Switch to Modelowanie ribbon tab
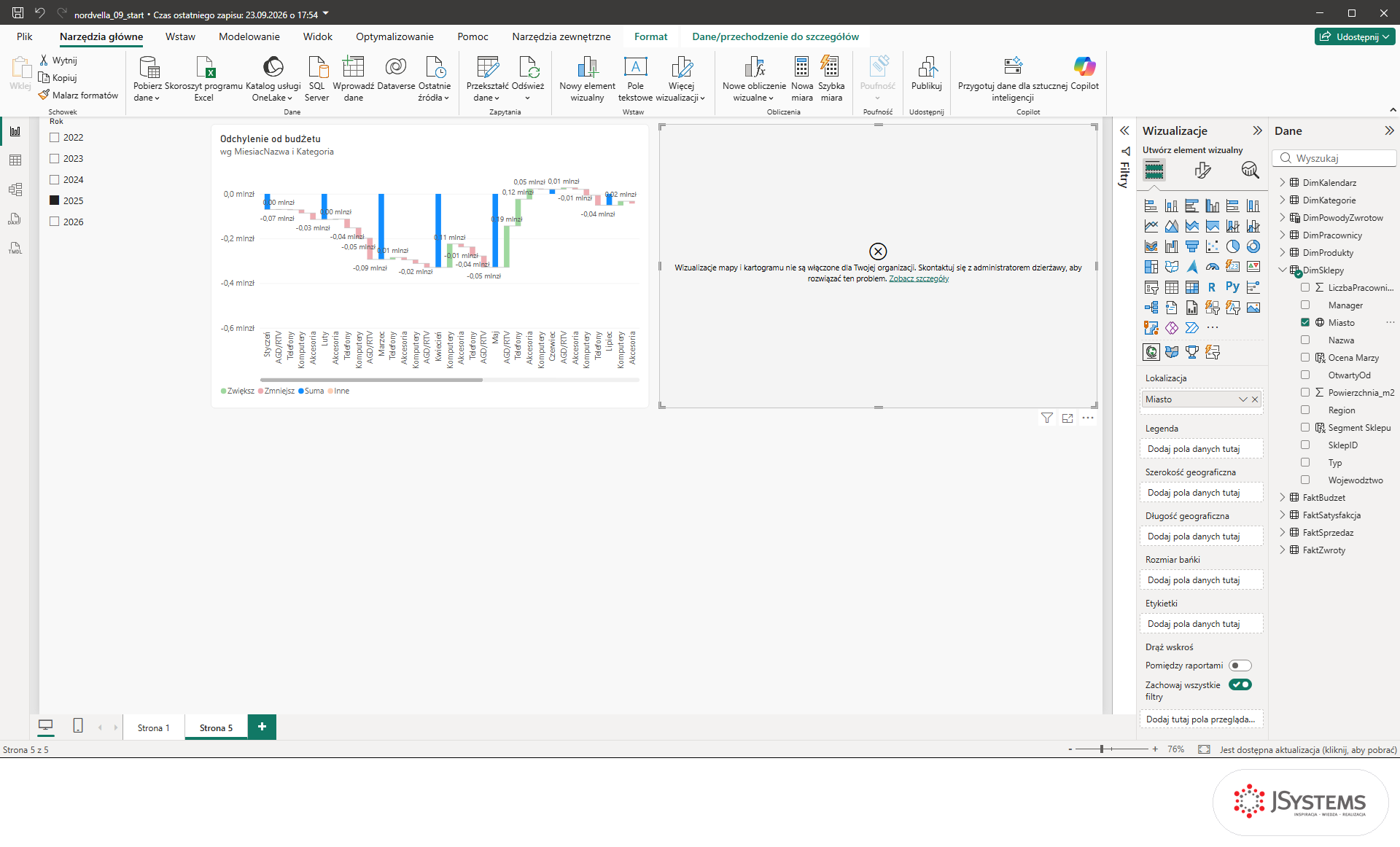The height and width of the screenshot is (847, 1400). coord(249,36)
